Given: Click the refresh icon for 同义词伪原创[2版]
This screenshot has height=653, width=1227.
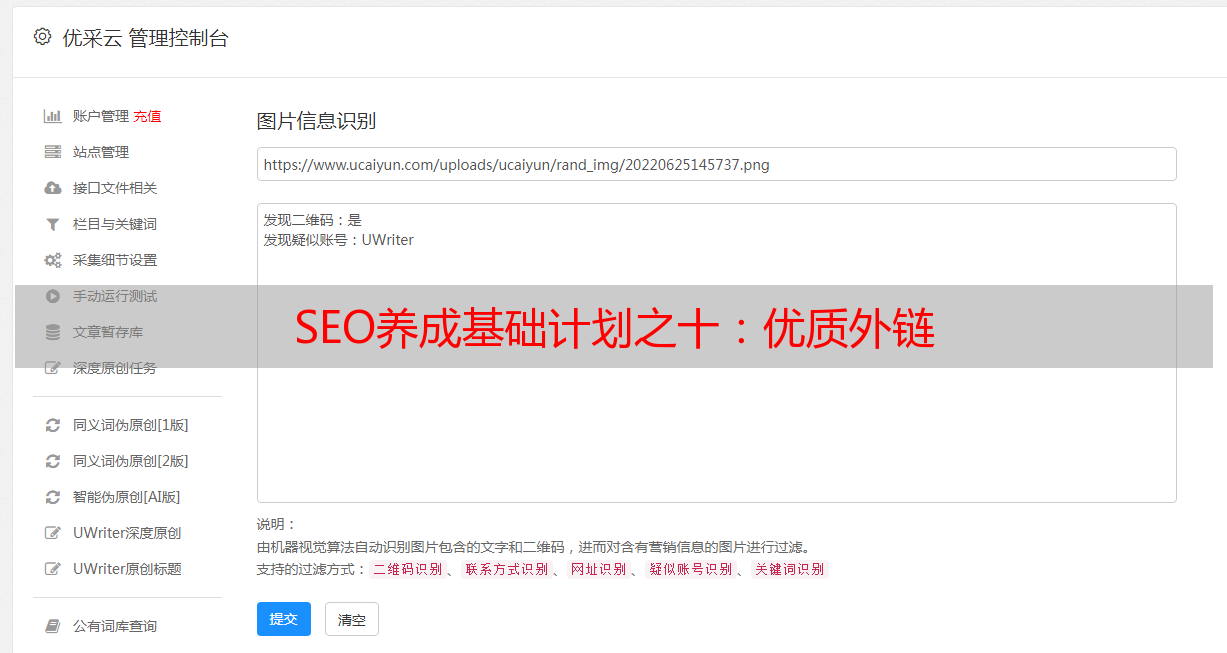Looking at the screenshot, I should coord(53,461).
